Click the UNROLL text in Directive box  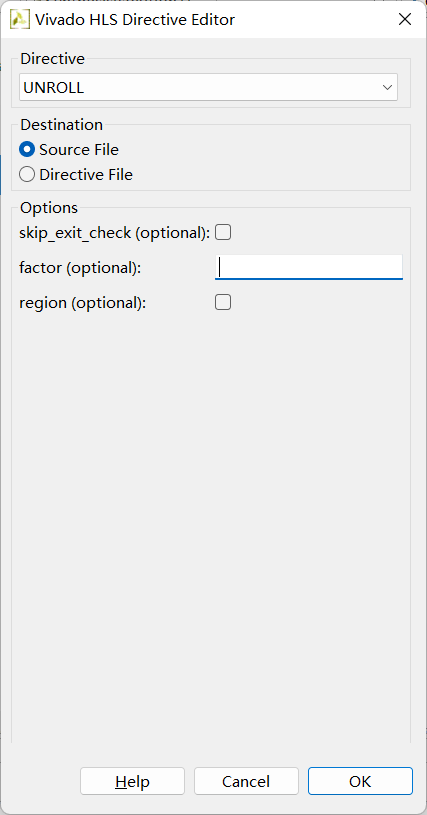54,88
